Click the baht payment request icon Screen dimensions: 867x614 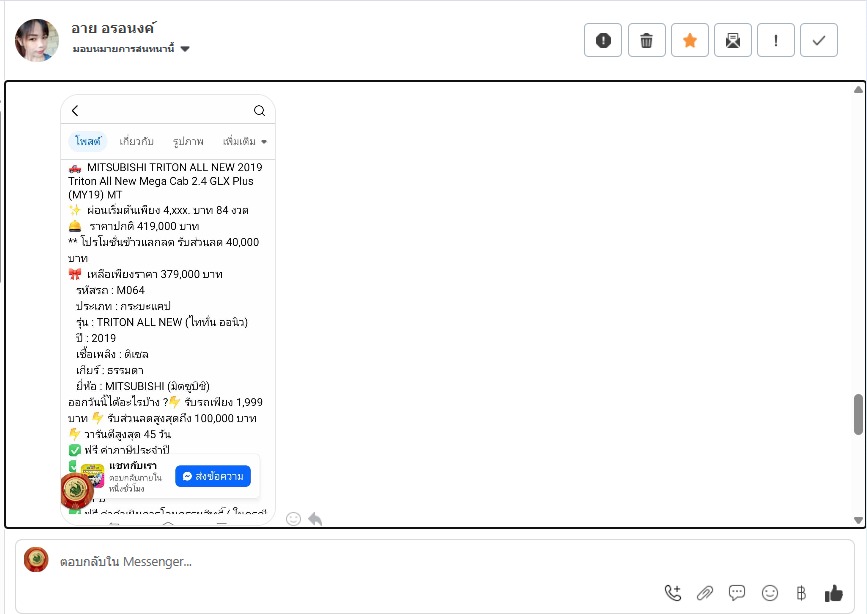pos(801,594)
